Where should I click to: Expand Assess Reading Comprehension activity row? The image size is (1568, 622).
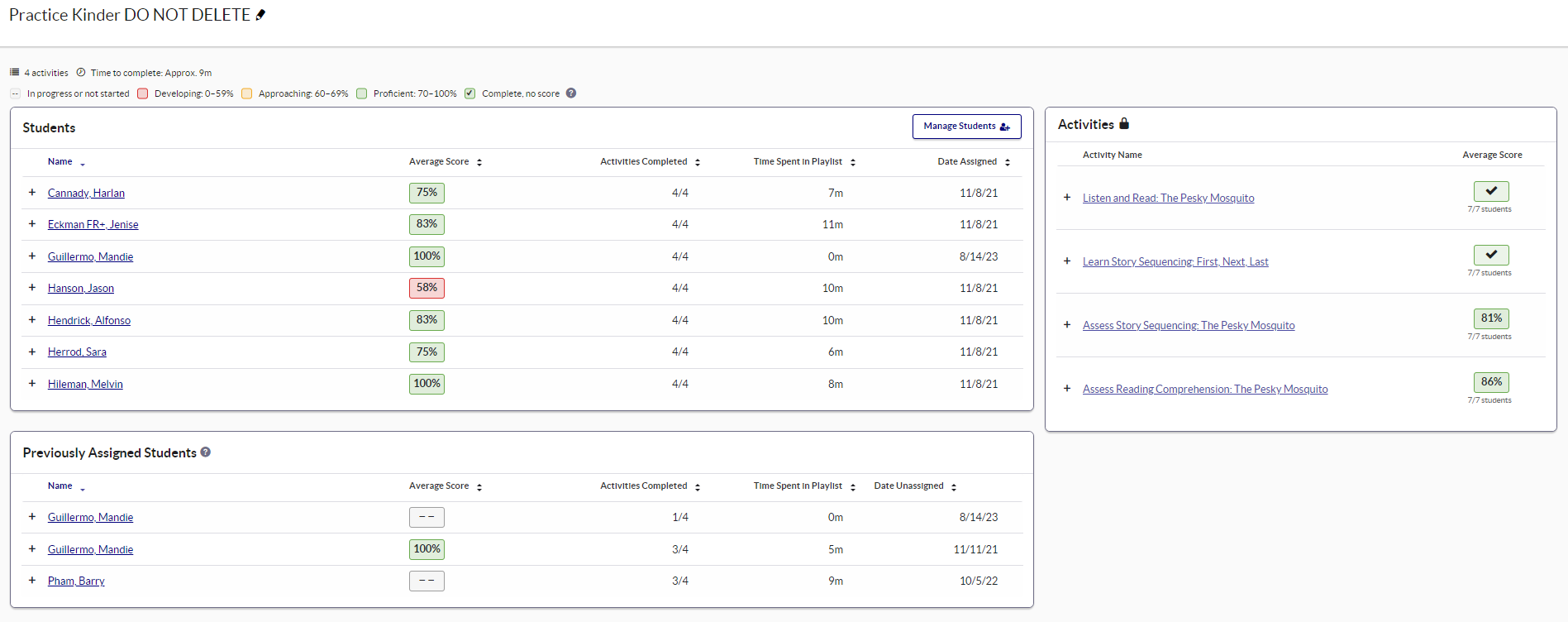1067,388
